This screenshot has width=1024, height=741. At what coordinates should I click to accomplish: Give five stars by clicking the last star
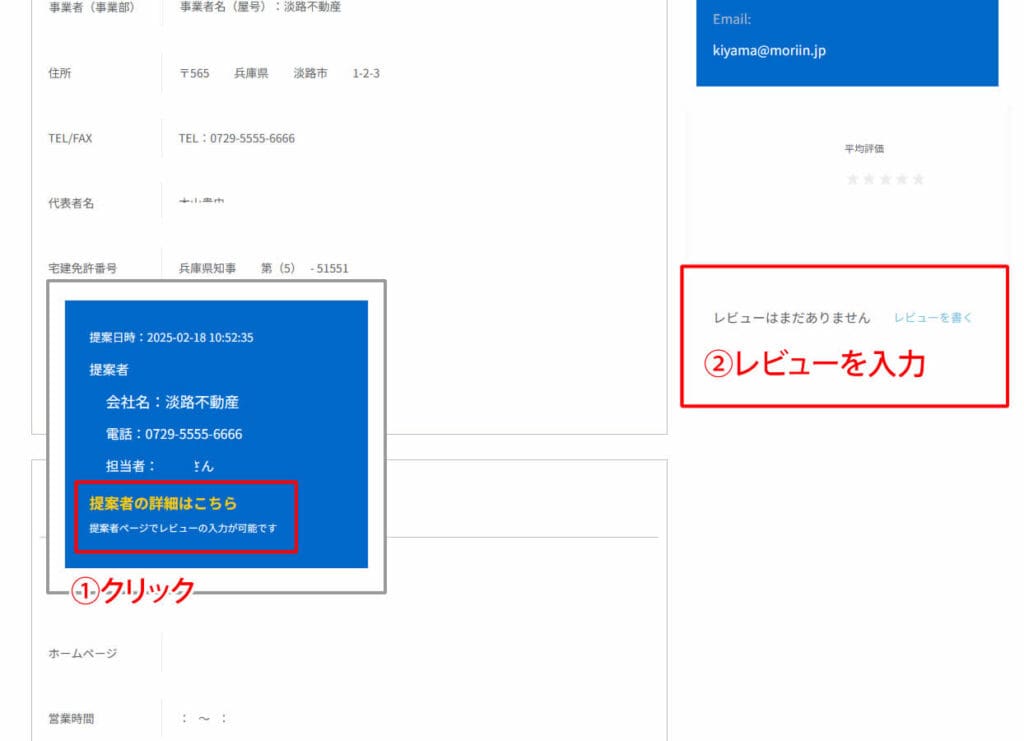919,178
